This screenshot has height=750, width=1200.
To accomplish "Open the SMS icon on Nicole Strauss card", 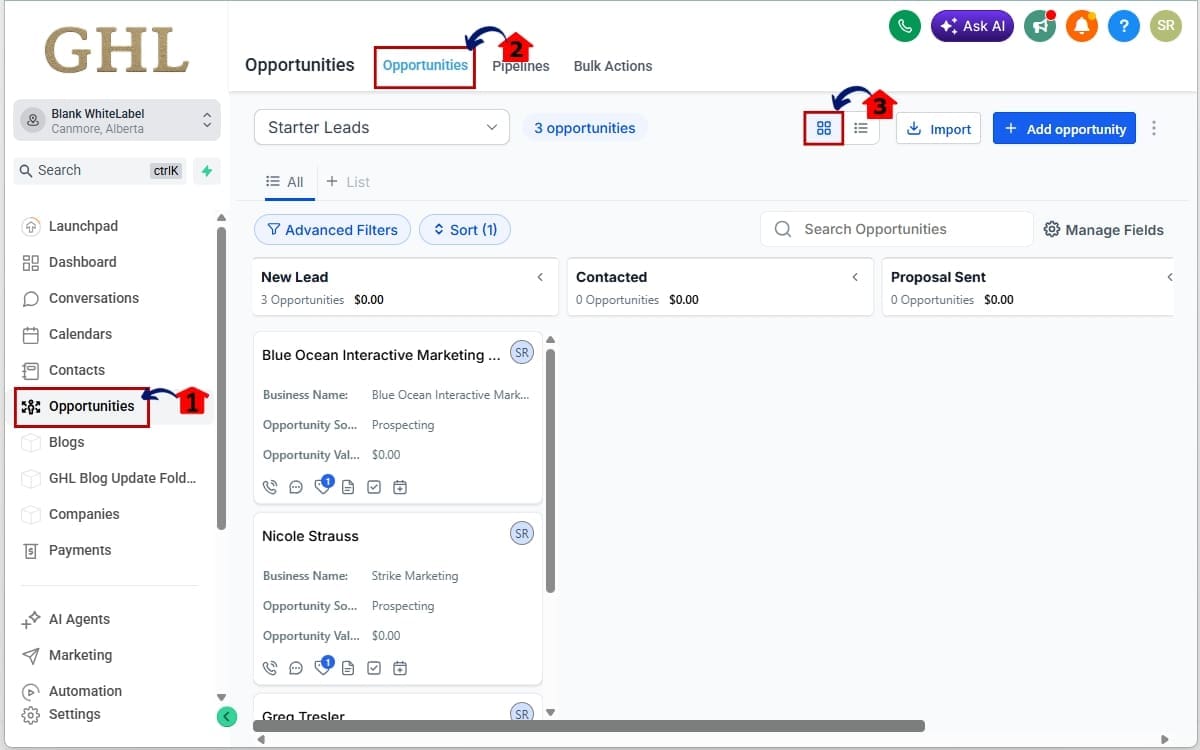I will 296,668.
